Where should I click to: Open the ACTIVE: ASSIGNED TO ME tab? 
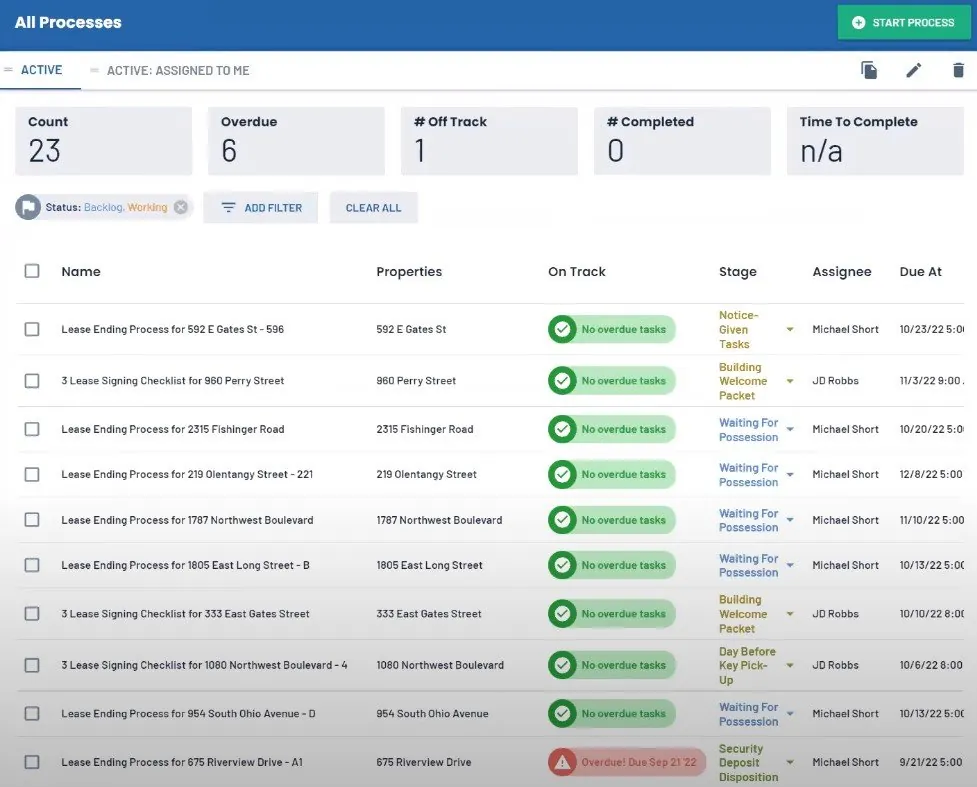(x=178, y=70)
